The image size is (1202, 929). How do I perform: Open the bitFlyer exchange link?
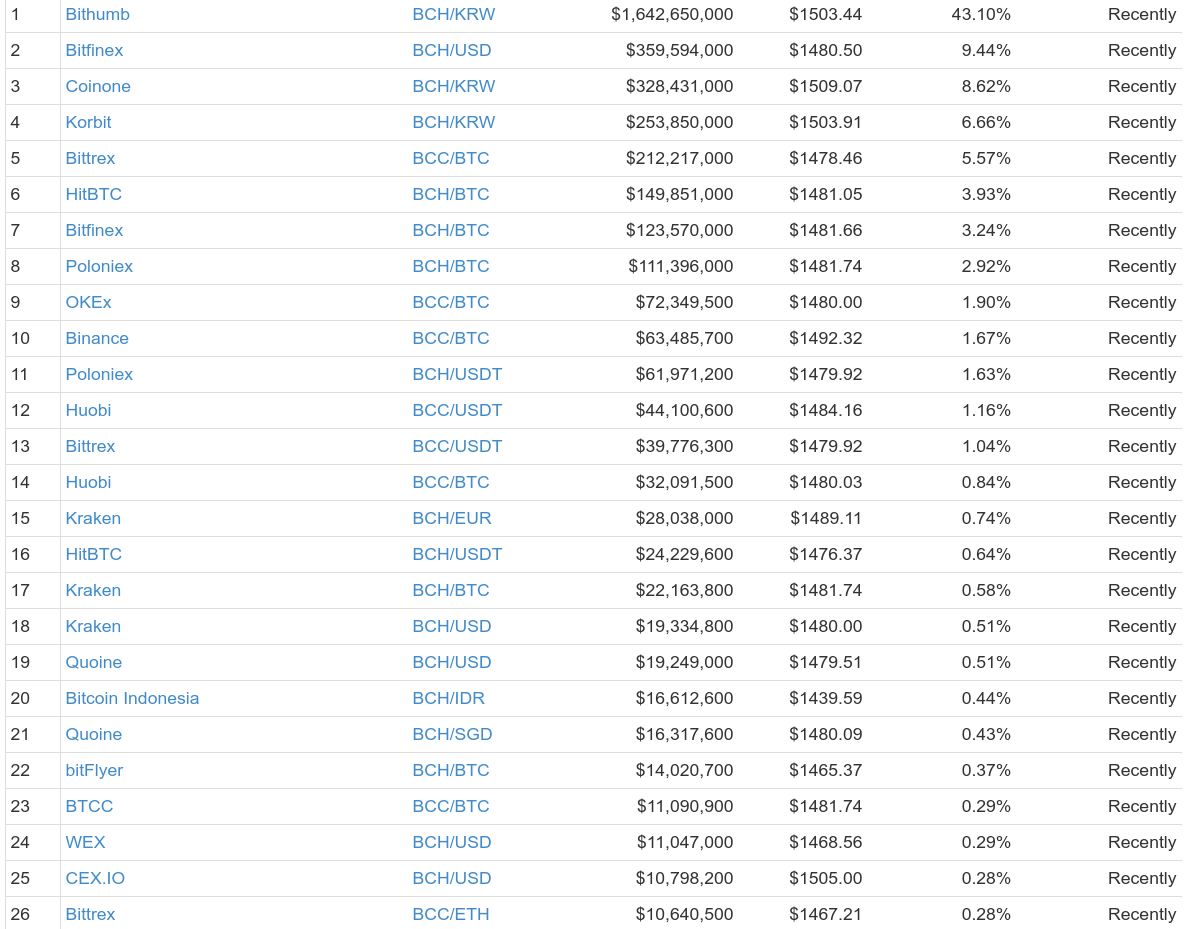94,770
